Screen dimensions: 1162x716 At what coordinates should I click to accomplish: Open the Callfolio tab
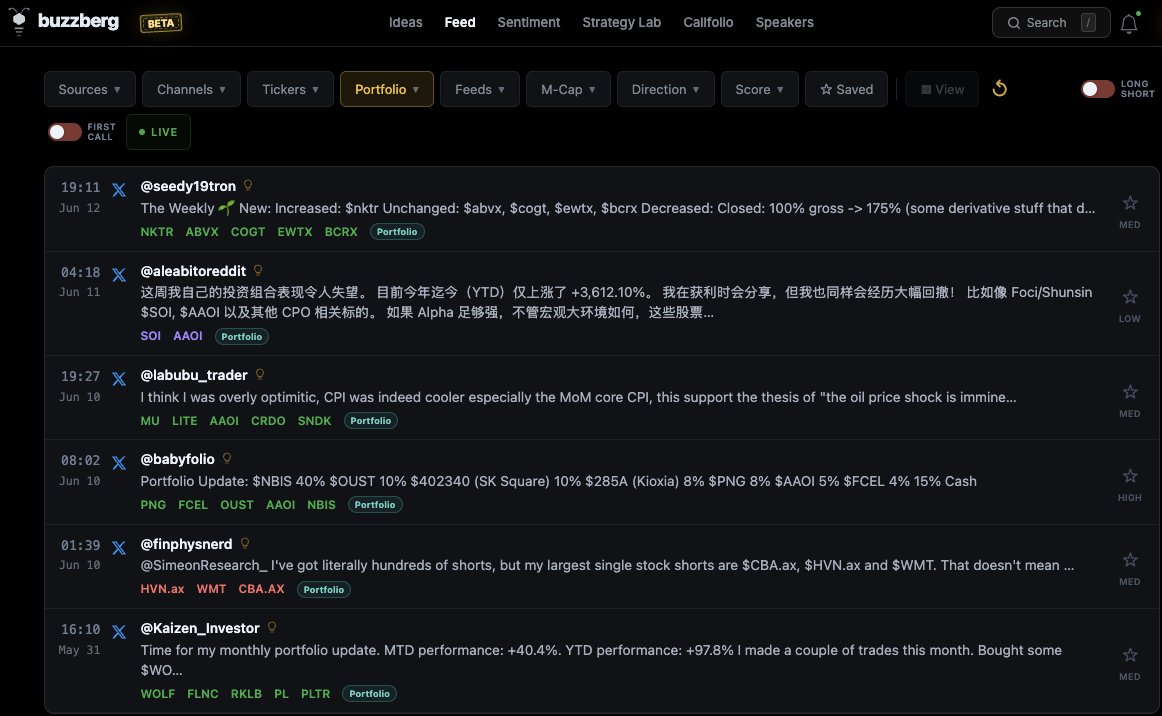(x=708, y=22)
